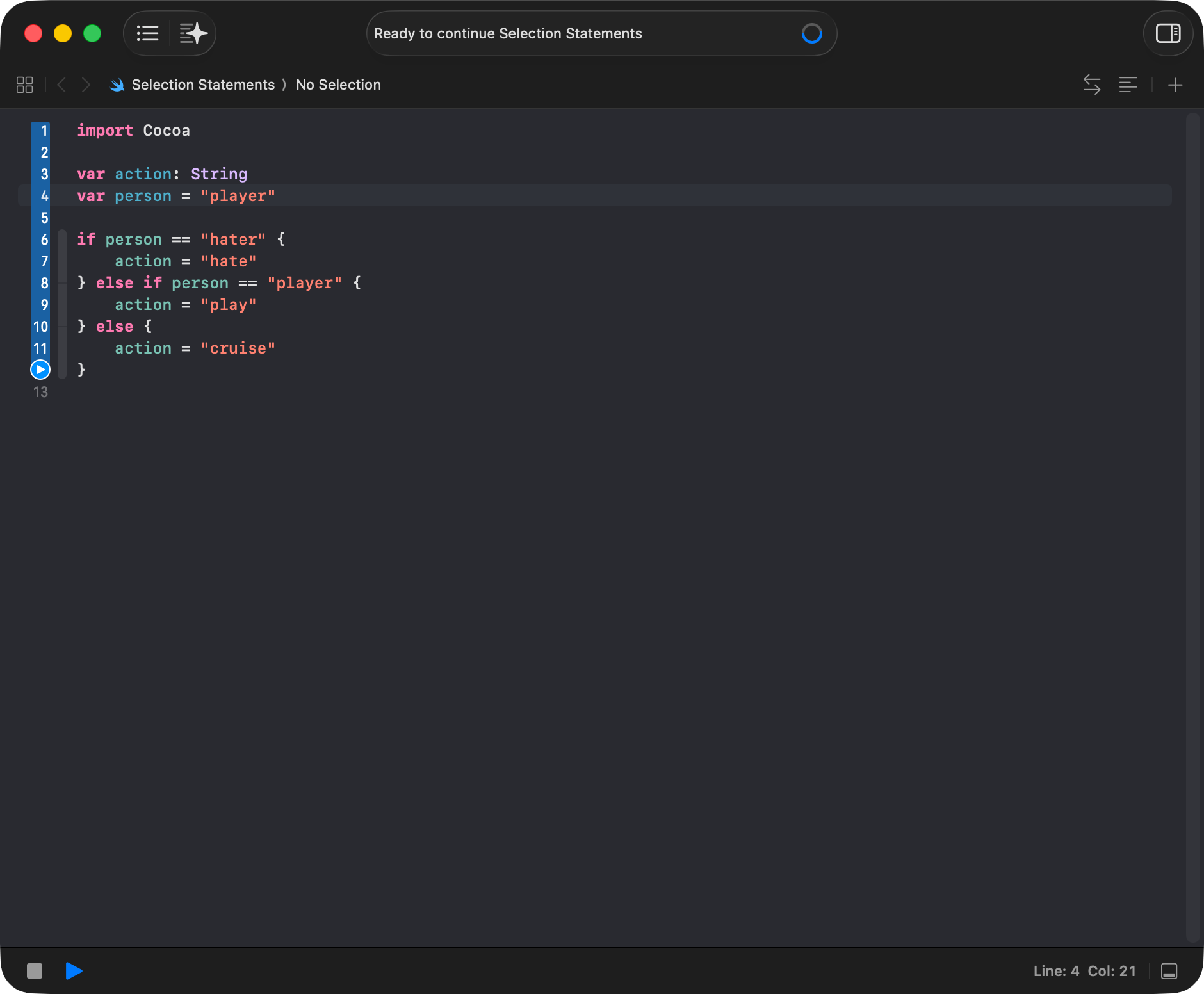Go forward with the right chevron
The height and width of the screenshot is (994, 1204).
[x=86, y=85]
